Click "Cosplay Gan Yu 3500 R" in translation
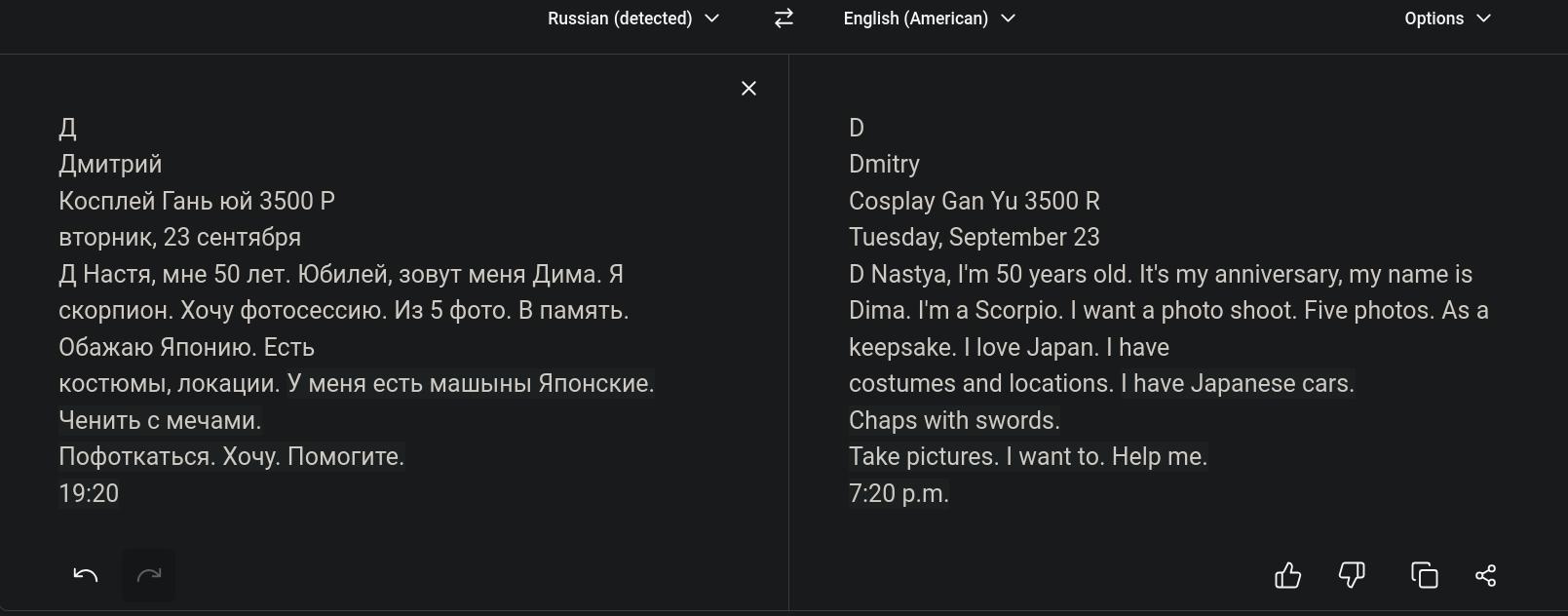Viewport: 1568px width, 616px height. pyautogui.click(x=974, y=202)
